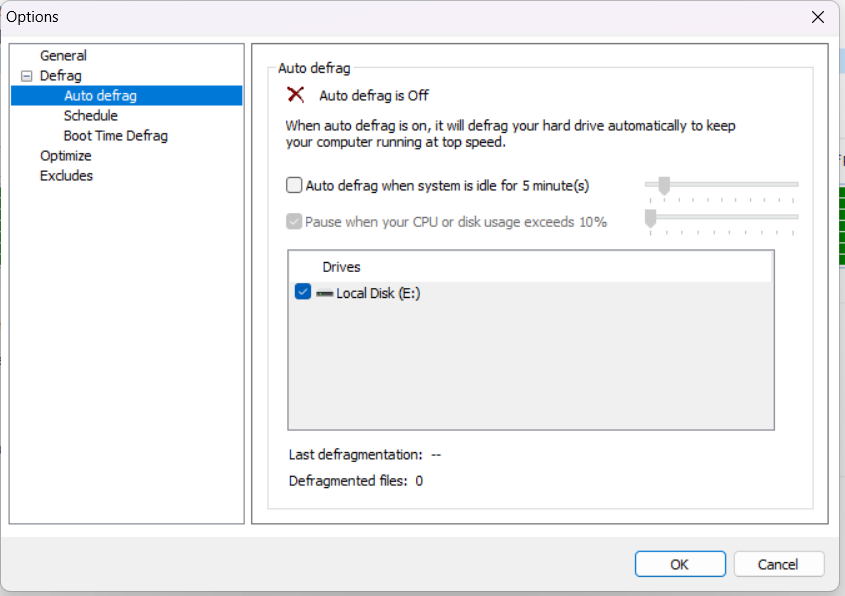Click the Local Disk (E:) drive icon
The width and height of the screenshot is (845, 596).
point(324,293)
